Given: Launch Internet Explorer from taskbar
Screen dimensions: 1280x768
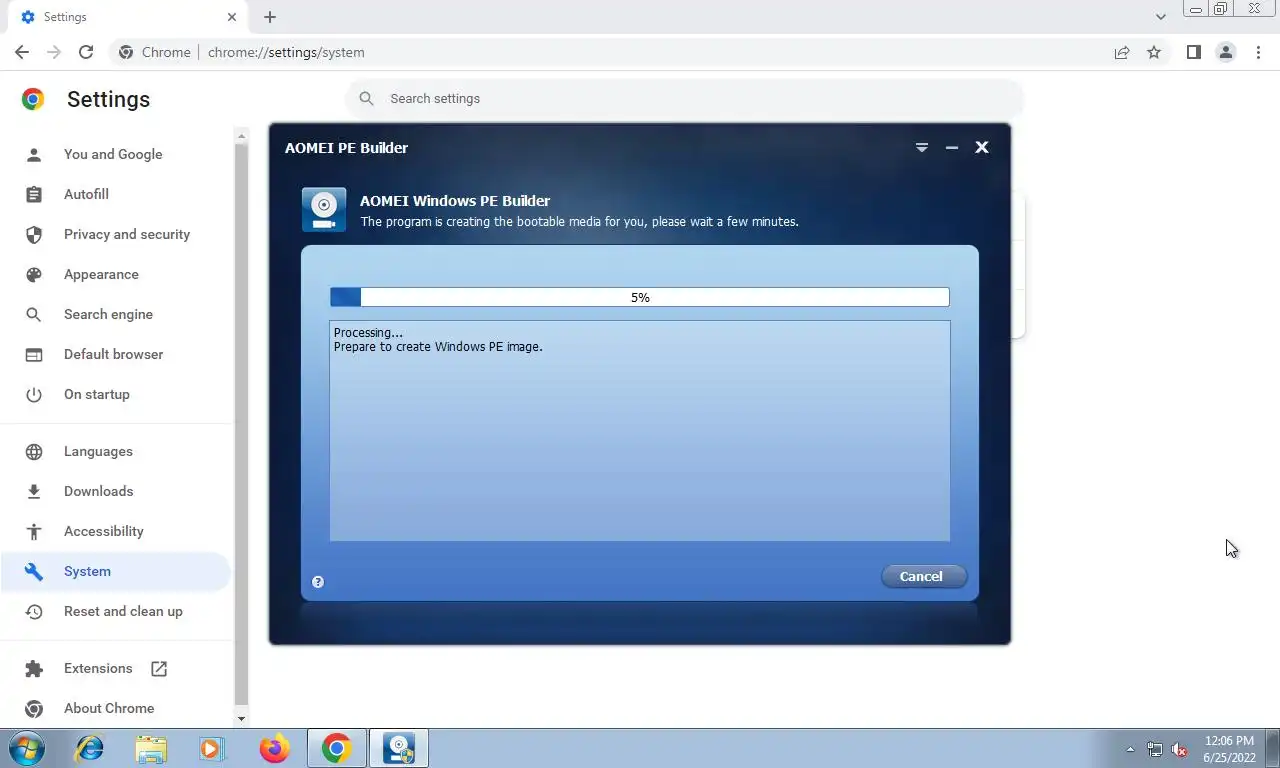Looking at the screenshot, I should [90, 748].
